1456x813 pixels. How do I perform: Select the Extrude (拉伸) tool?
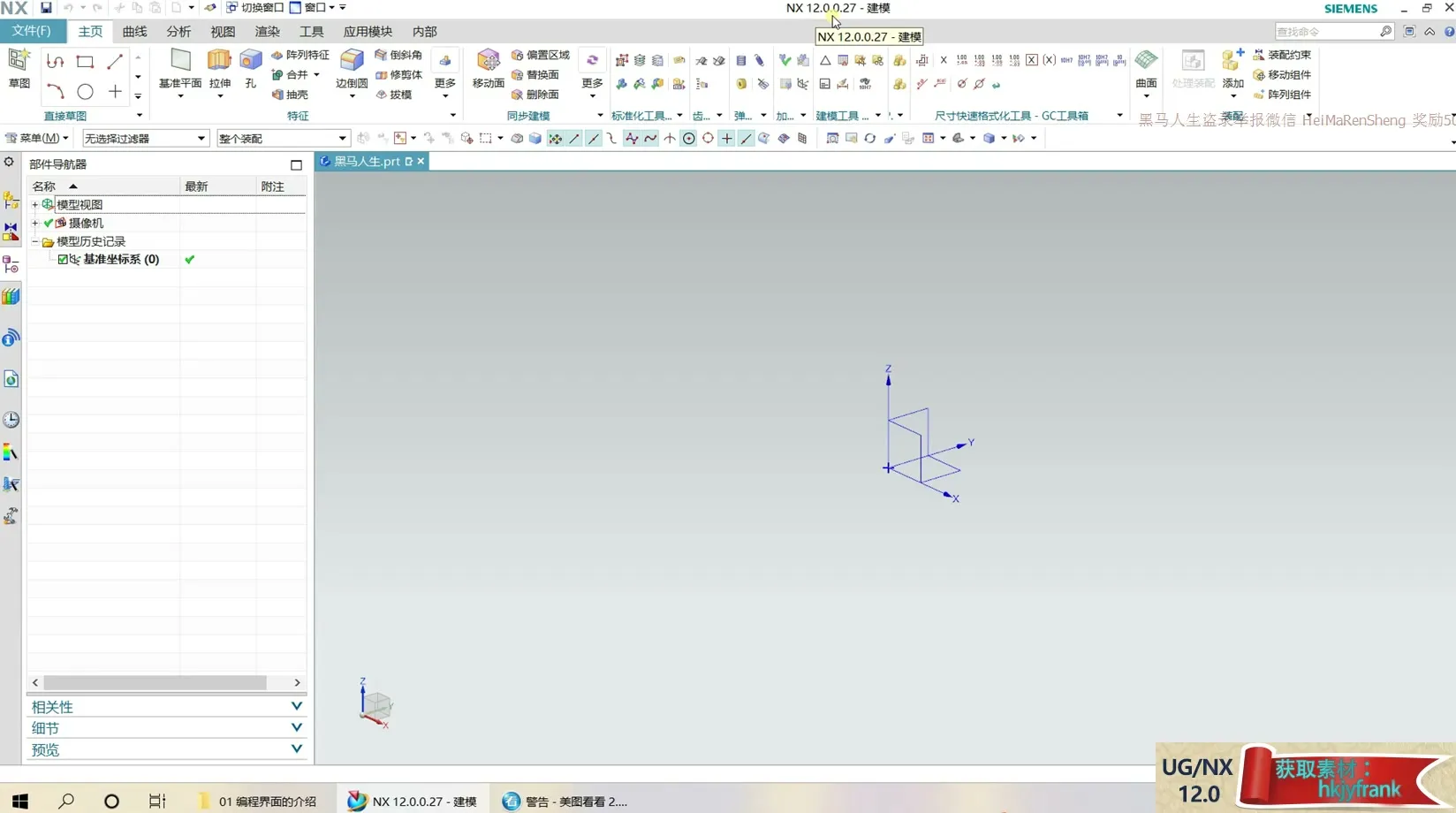[219, 68]
